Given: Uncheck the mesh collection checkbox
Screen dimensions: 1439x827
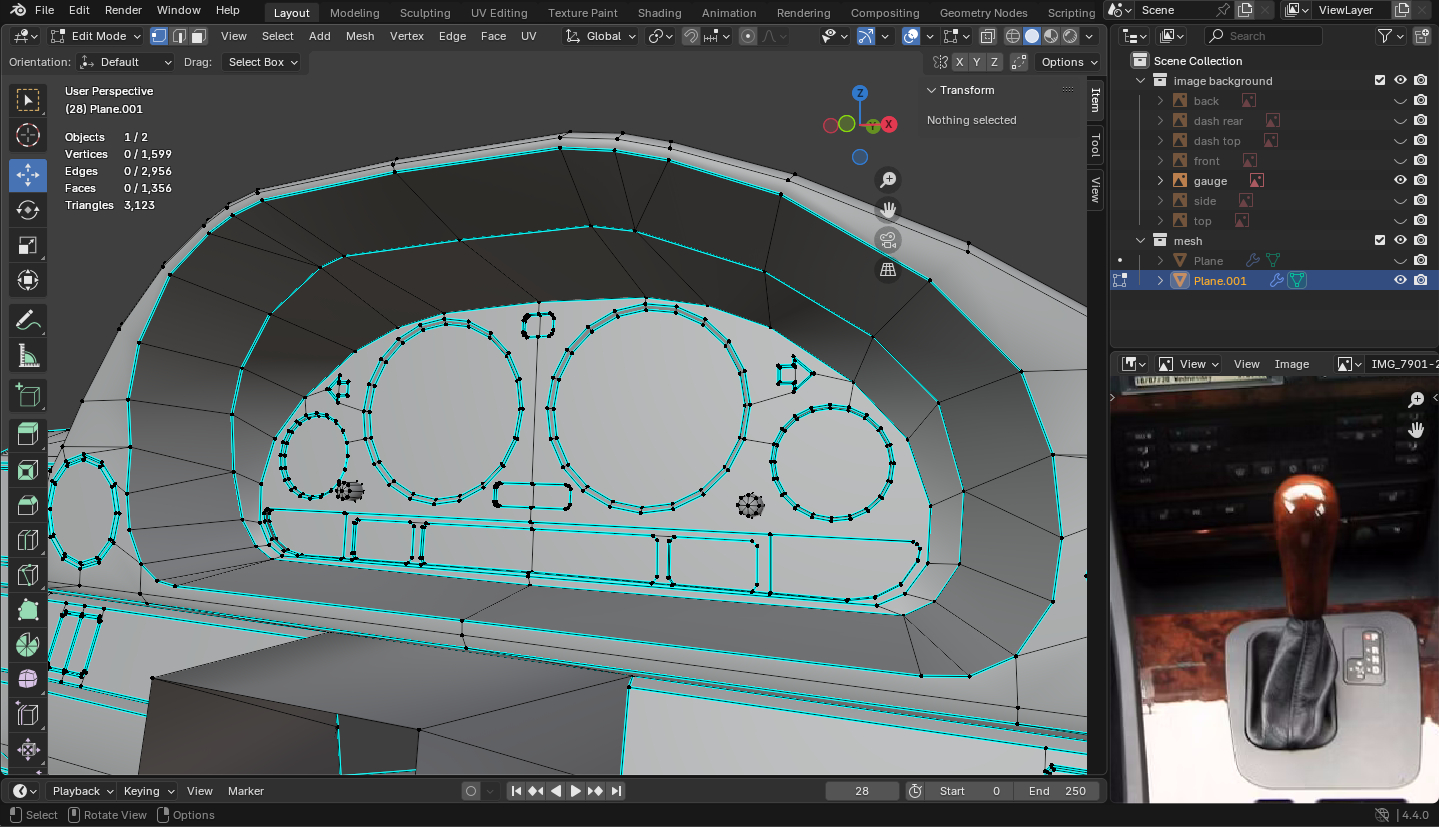Looking at the screenshot, I should tap(1380, 241).
